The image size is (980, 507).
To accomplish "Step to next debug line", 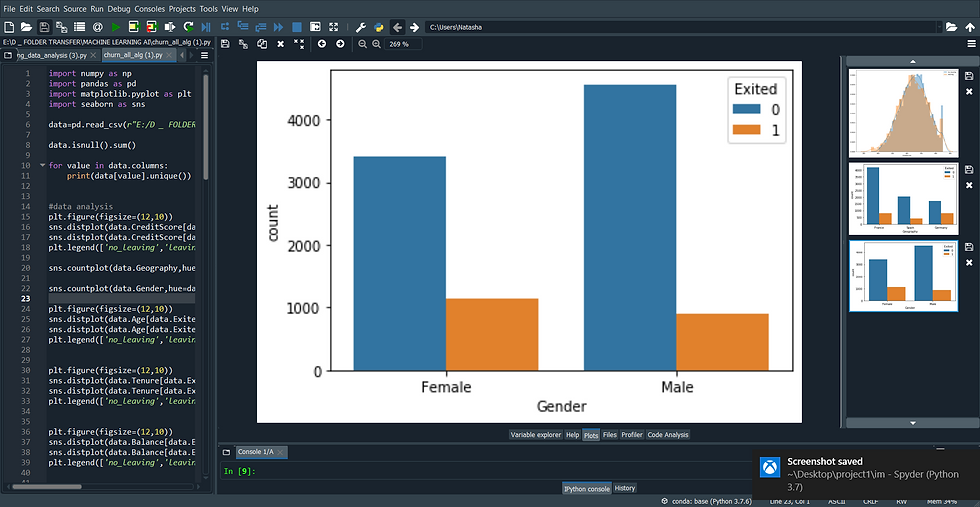I will pos(225,27).
